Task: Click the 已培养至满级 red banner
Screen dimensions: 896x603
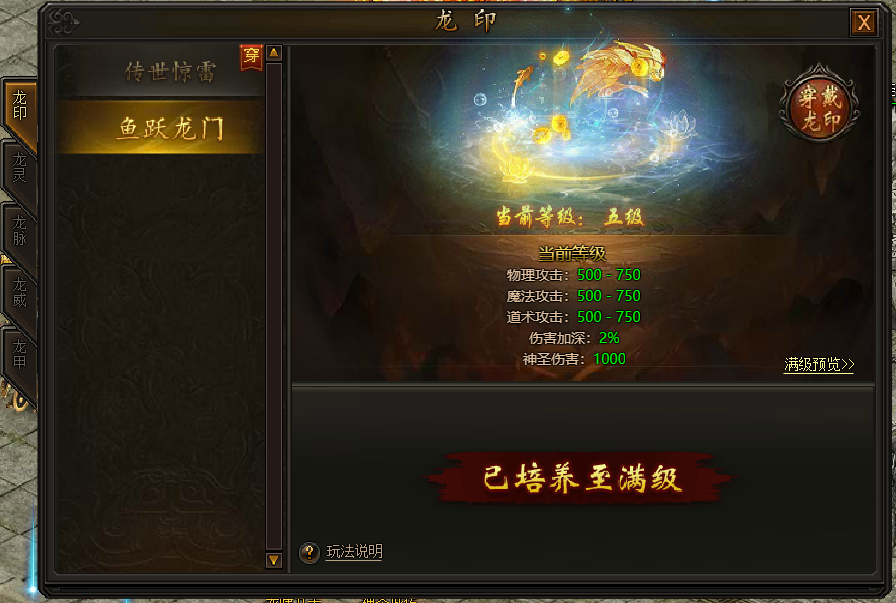Action: point(582,478)
